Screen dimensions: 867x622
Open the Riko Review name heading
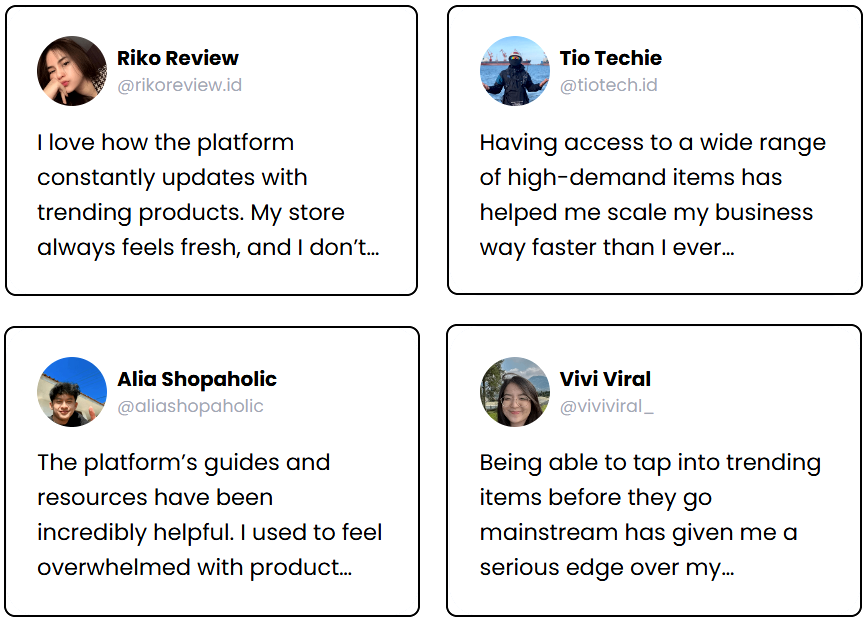pyautogui.click(x=177, y=58)
